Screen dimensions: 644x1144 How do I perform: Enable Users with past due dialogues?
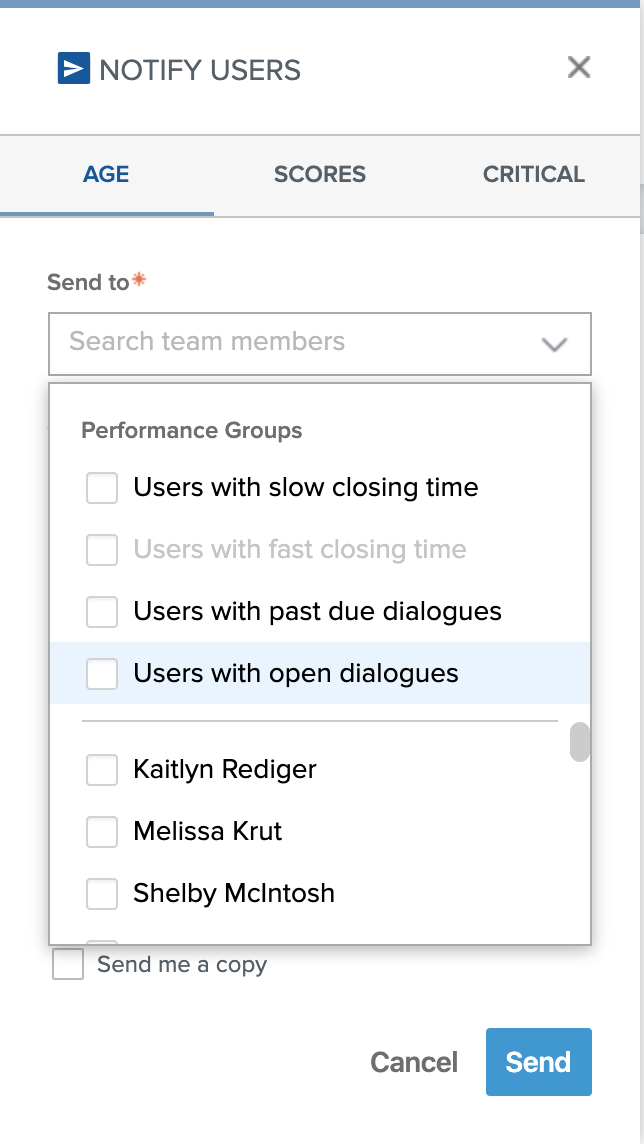click(102, 612)
